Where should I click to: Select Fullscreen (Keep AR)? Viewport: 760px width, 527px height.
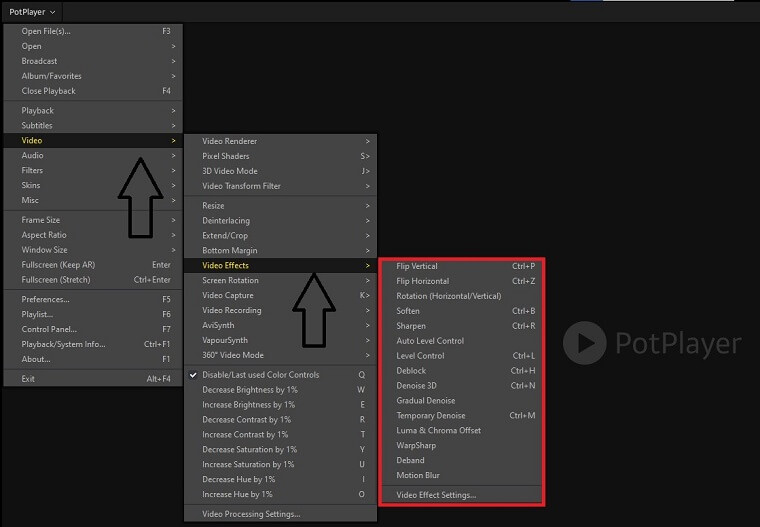click(x=93, y=265)
